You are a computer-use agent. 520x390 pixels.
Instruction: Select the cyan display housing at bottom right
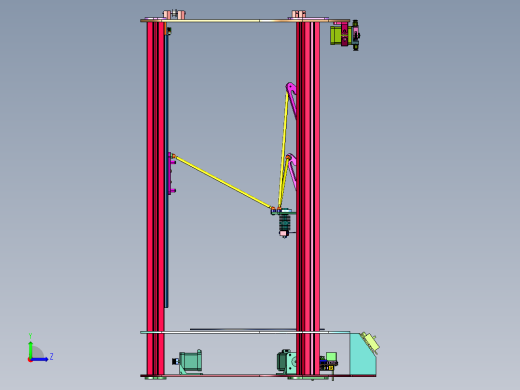362,354
